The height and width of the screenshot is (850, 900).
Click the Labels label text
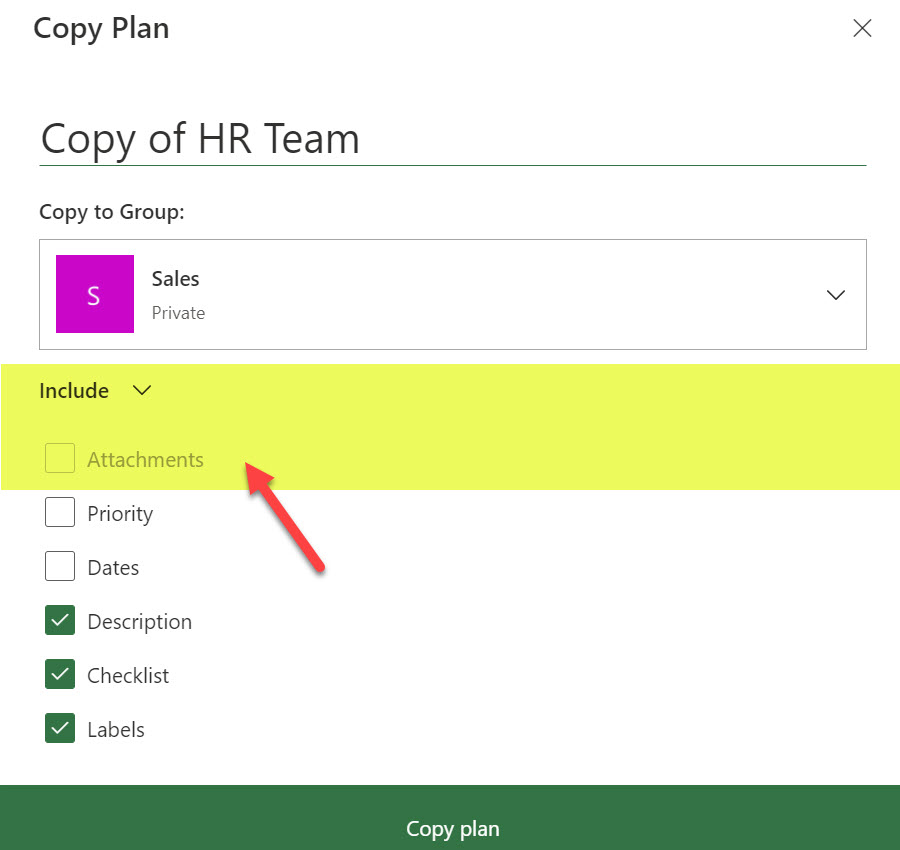(115, 729)
